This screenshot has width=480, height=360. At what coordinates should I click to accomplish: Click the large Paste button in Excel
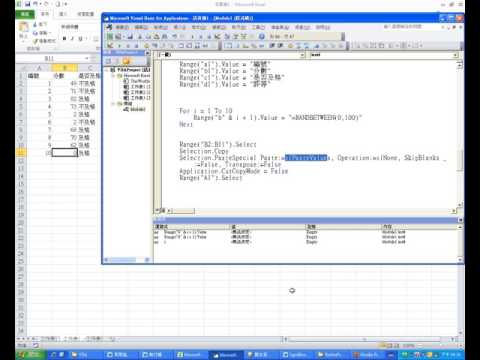pyautogui.click(x=23, y=26)
